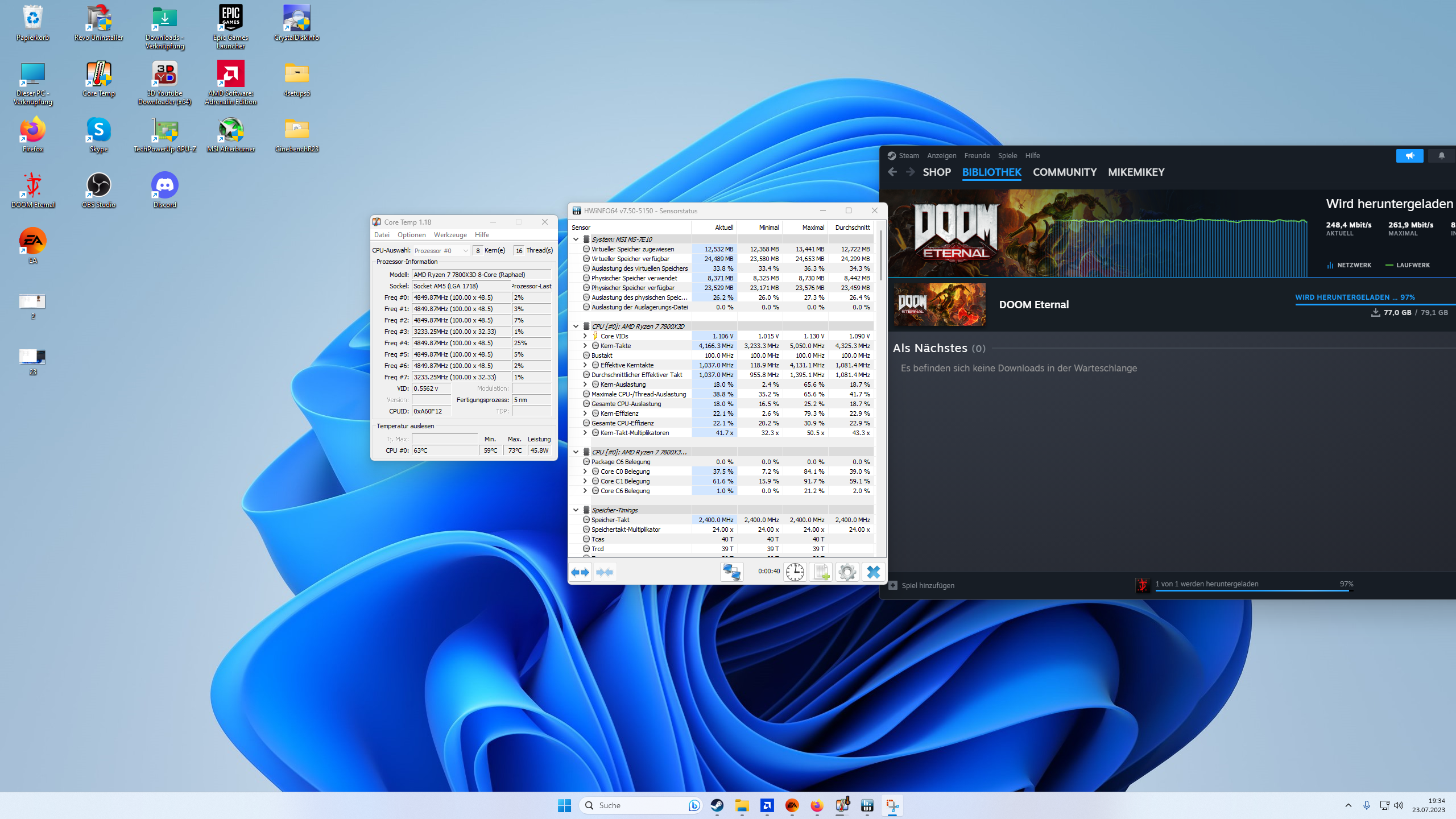
Task: Click Spiel hinzufügen in Steam
Action: coord(922,585)
